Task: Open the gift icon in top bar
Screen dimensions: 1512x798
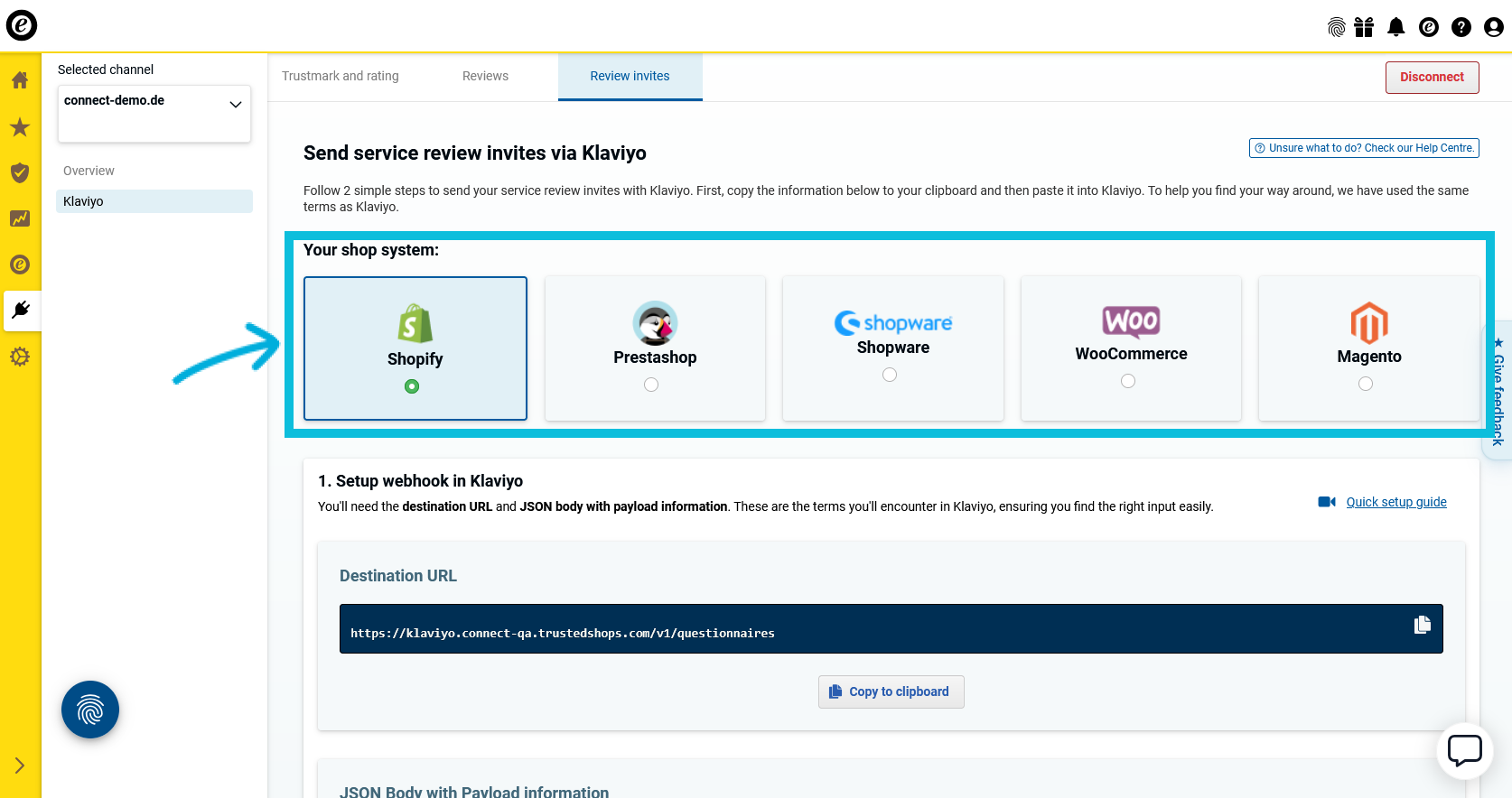Action: pyautogui.click(x=1364, y=27)
